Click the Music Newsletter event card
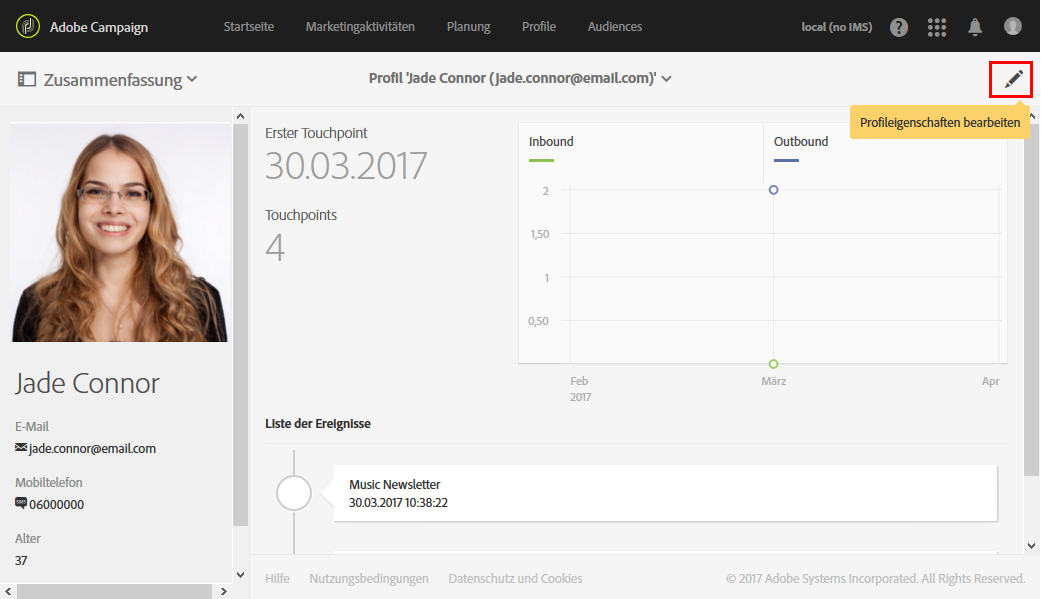The image size is (1041, 599). (x=665, y=493)
